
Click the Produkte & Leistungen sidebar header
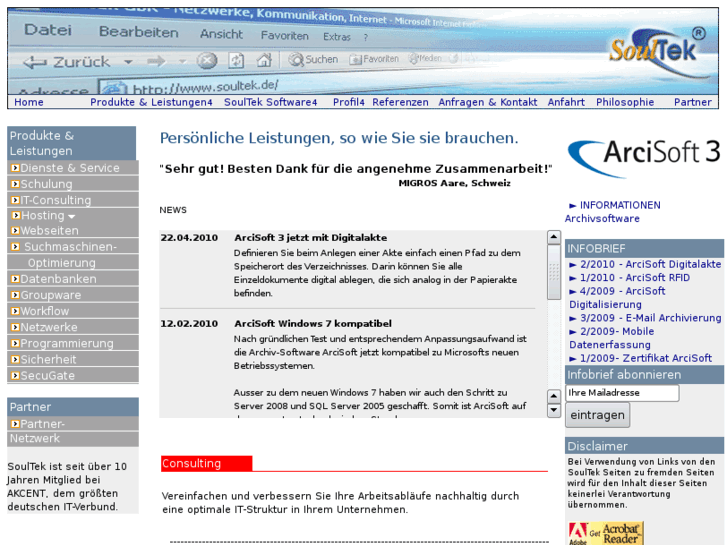(72, 143)
